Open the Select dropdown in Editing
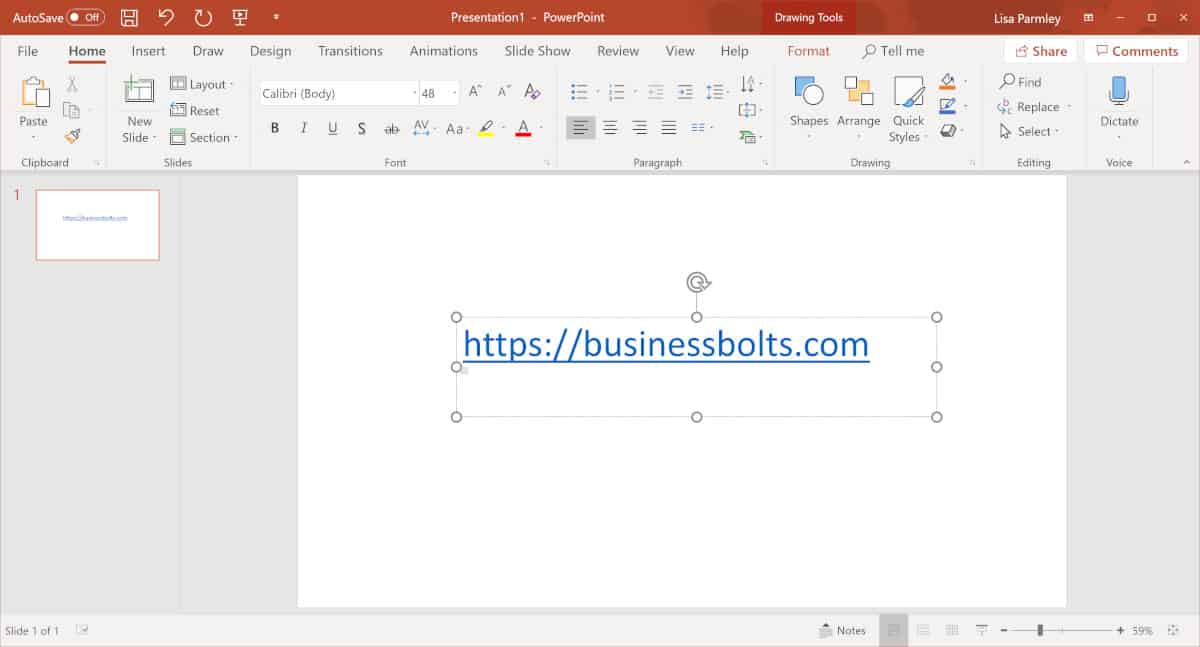 point(1029,131)
